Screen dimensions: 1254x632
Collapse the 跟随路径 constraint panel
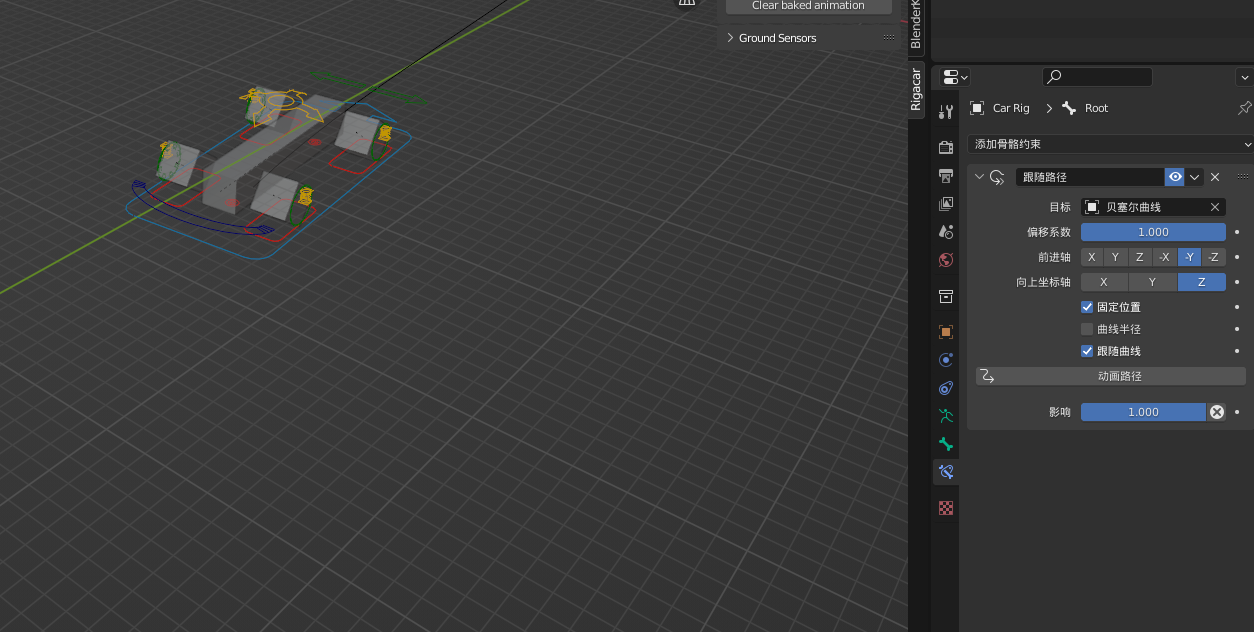pos(979,177)
